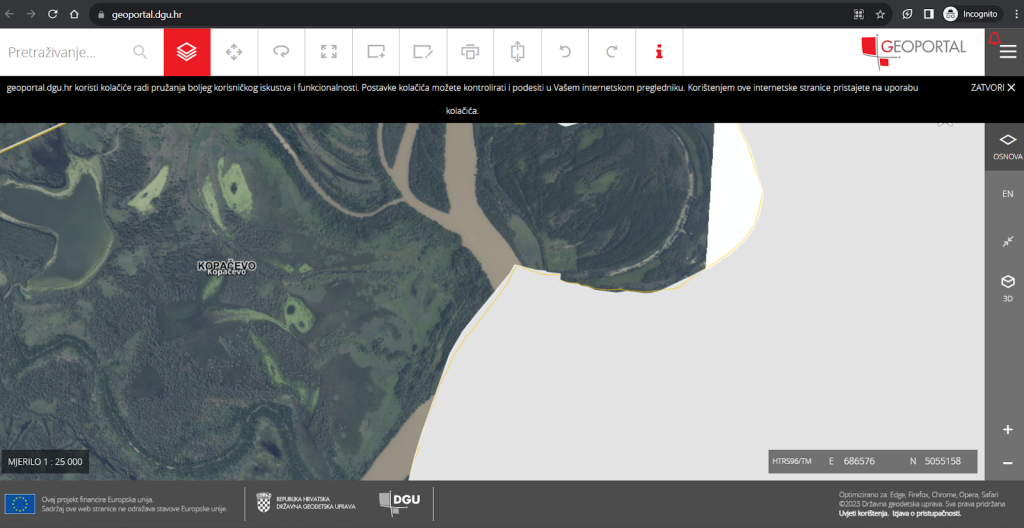The image size is (1024, 528).
Task: Bookmark this page with the star icon
Action: [x=880, y=14]
